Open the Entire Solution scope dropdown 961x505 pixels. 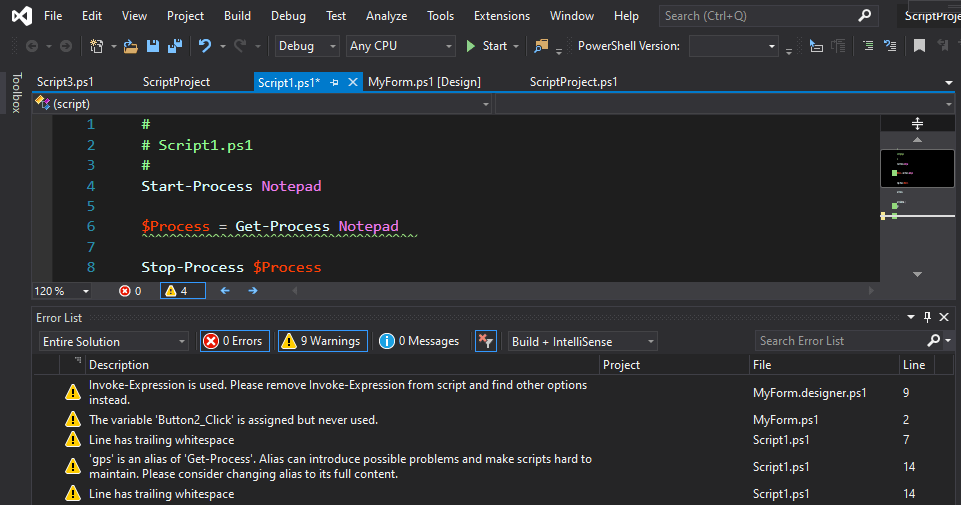click(x=113, y=341)
